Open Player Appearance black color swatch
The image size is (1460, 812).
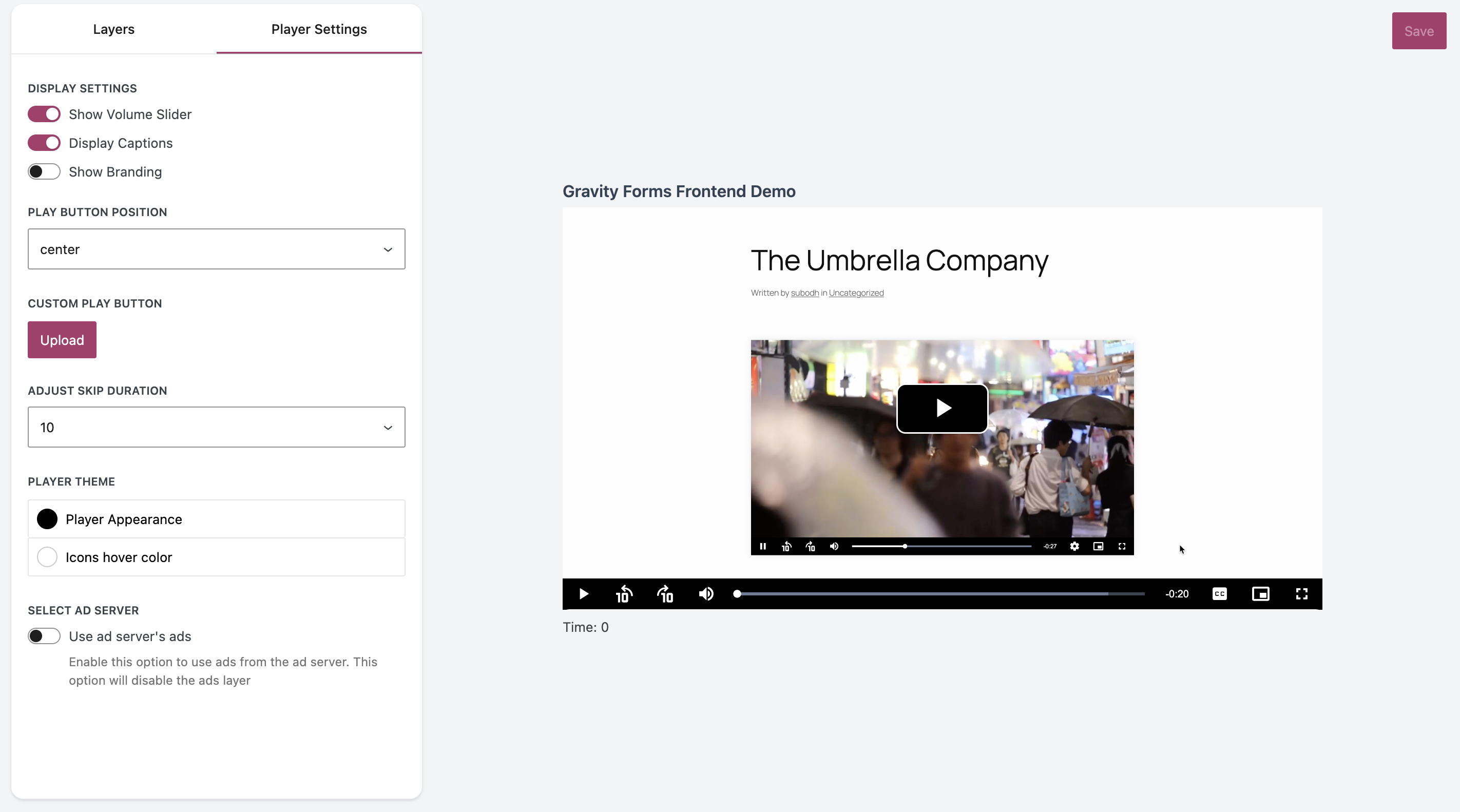click(47, 519)
